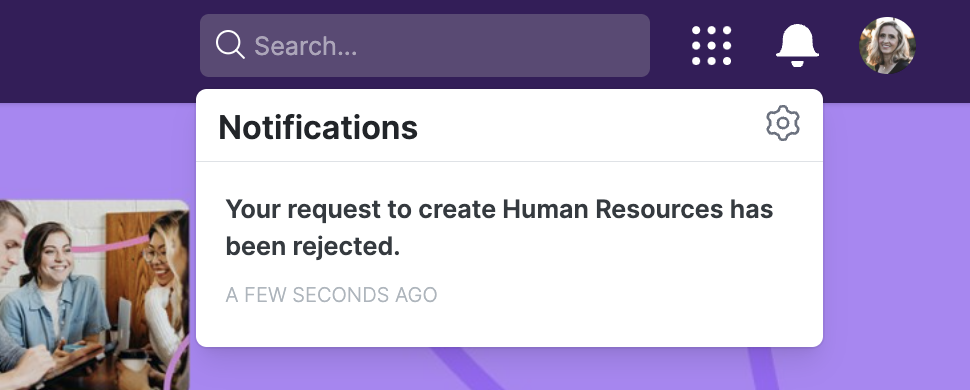The image size is (970, 390).
Task: Open the nine-dot apps launcher grid
Action: click(x=711, y=45)
